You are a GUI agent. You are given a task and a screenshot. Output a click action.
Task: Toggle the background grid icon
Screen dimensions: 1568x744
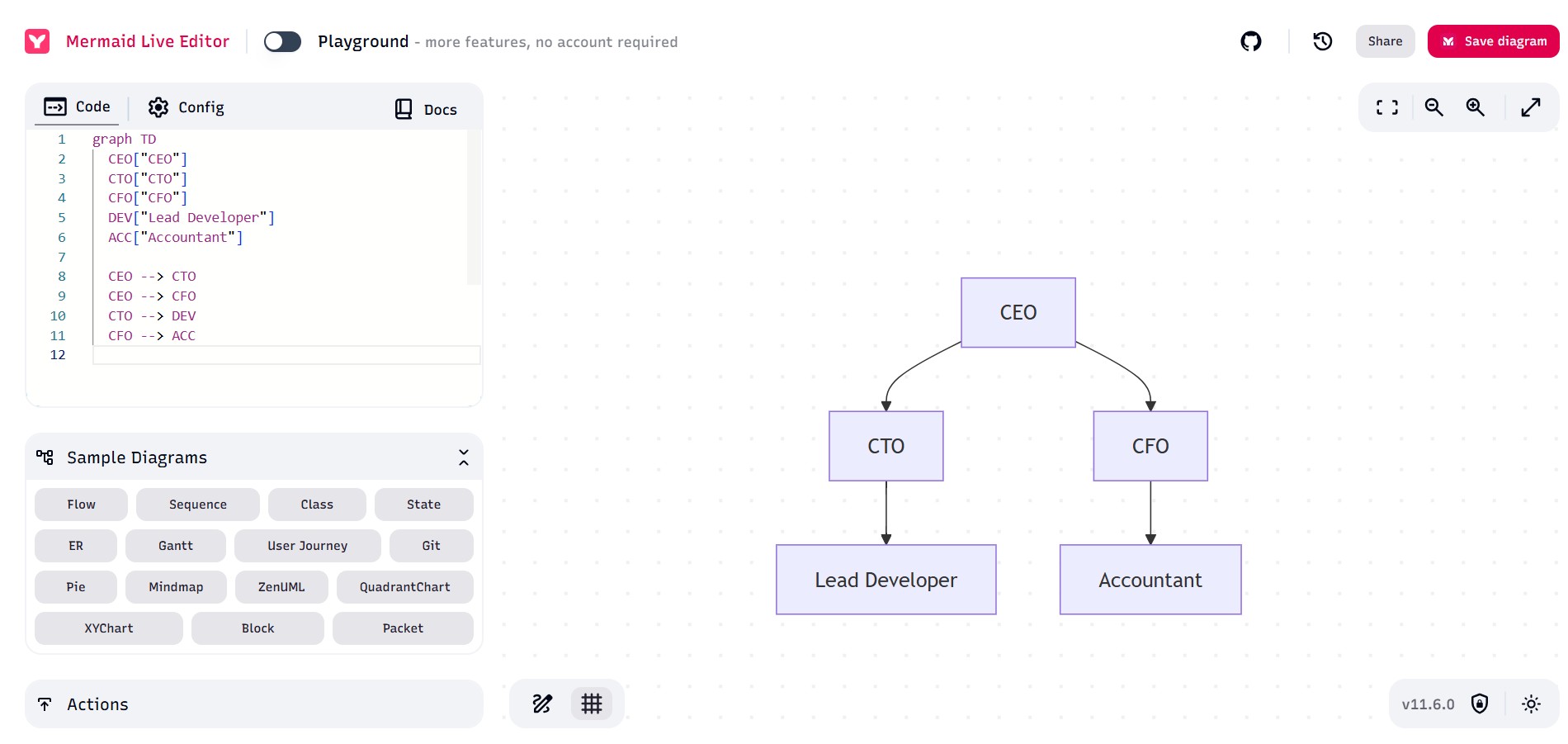tap(592, 704)
